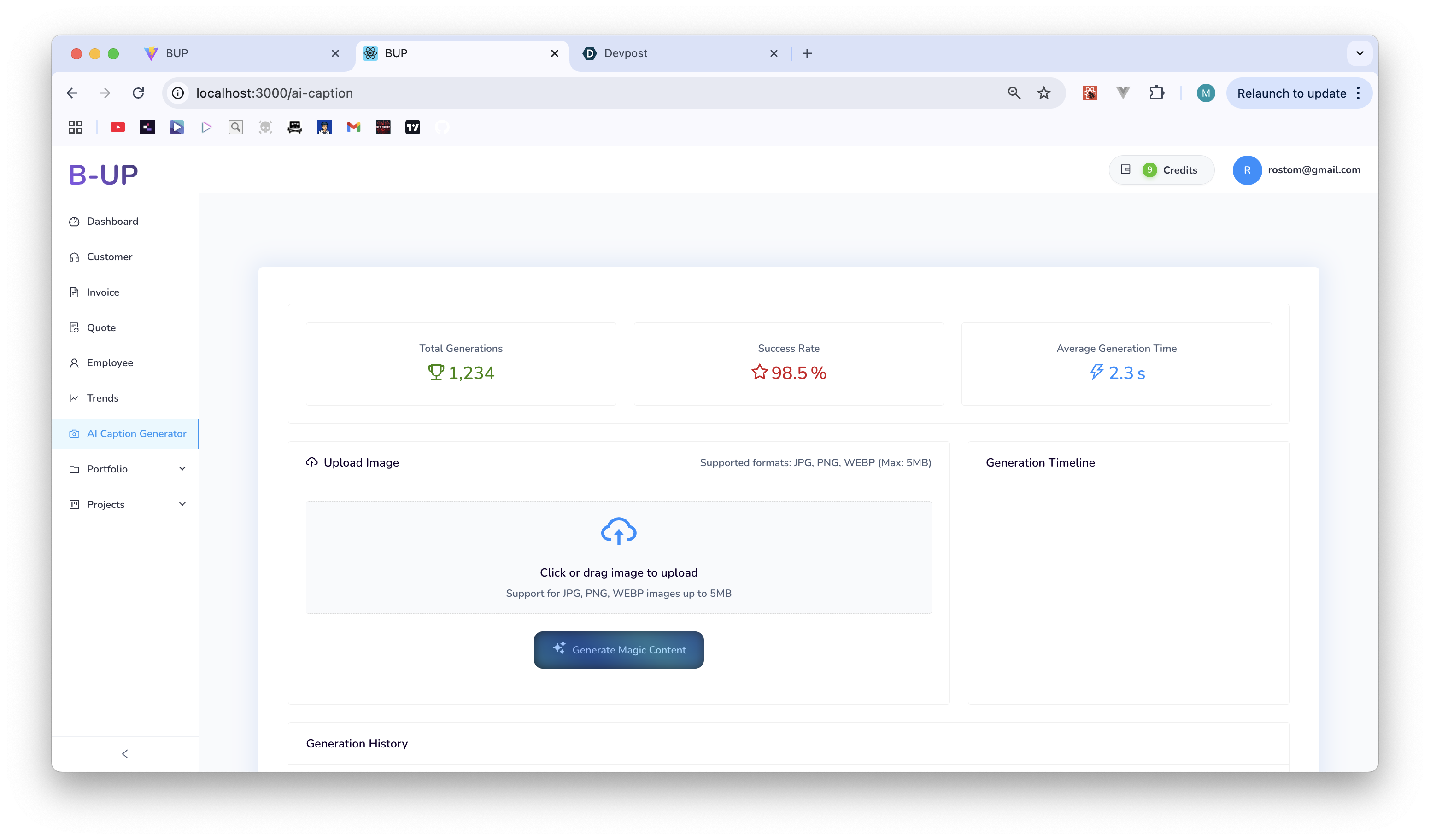Image resolution: width=1430 pixels, height=840 pixels.
Task: Click the user avatar with letter R
Action: tap(1247, 170)
